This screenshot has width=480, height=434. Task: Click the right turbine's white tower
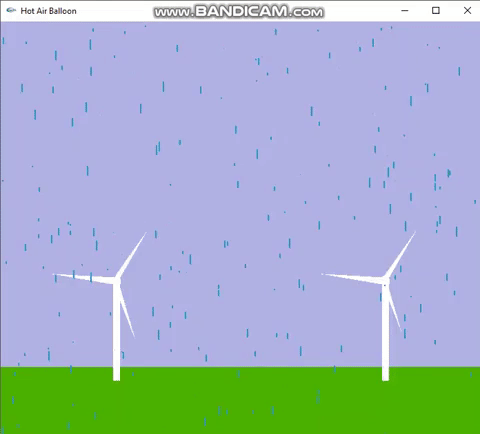click(385, 332)
